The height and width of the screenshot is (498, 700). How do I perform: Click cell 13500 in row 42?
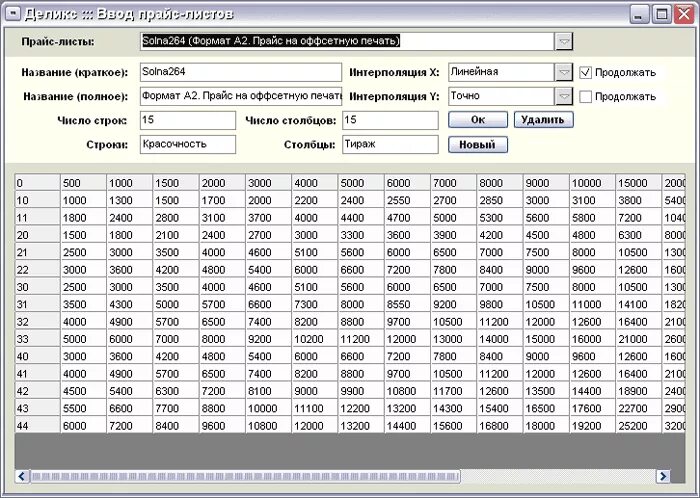(546, 391)
